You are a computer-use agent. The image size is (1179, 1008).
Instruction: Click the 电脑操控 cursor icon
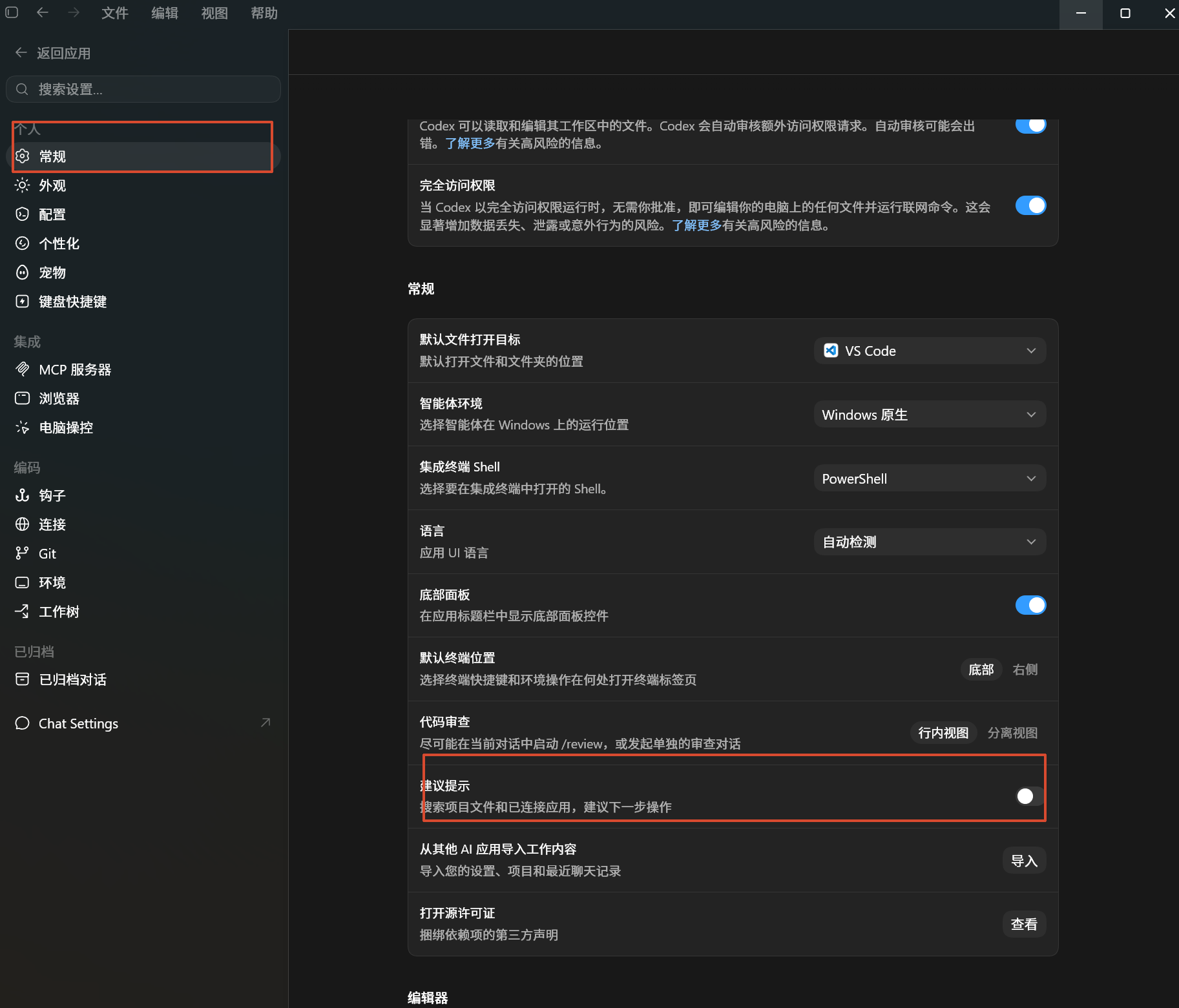click(22, 427)
